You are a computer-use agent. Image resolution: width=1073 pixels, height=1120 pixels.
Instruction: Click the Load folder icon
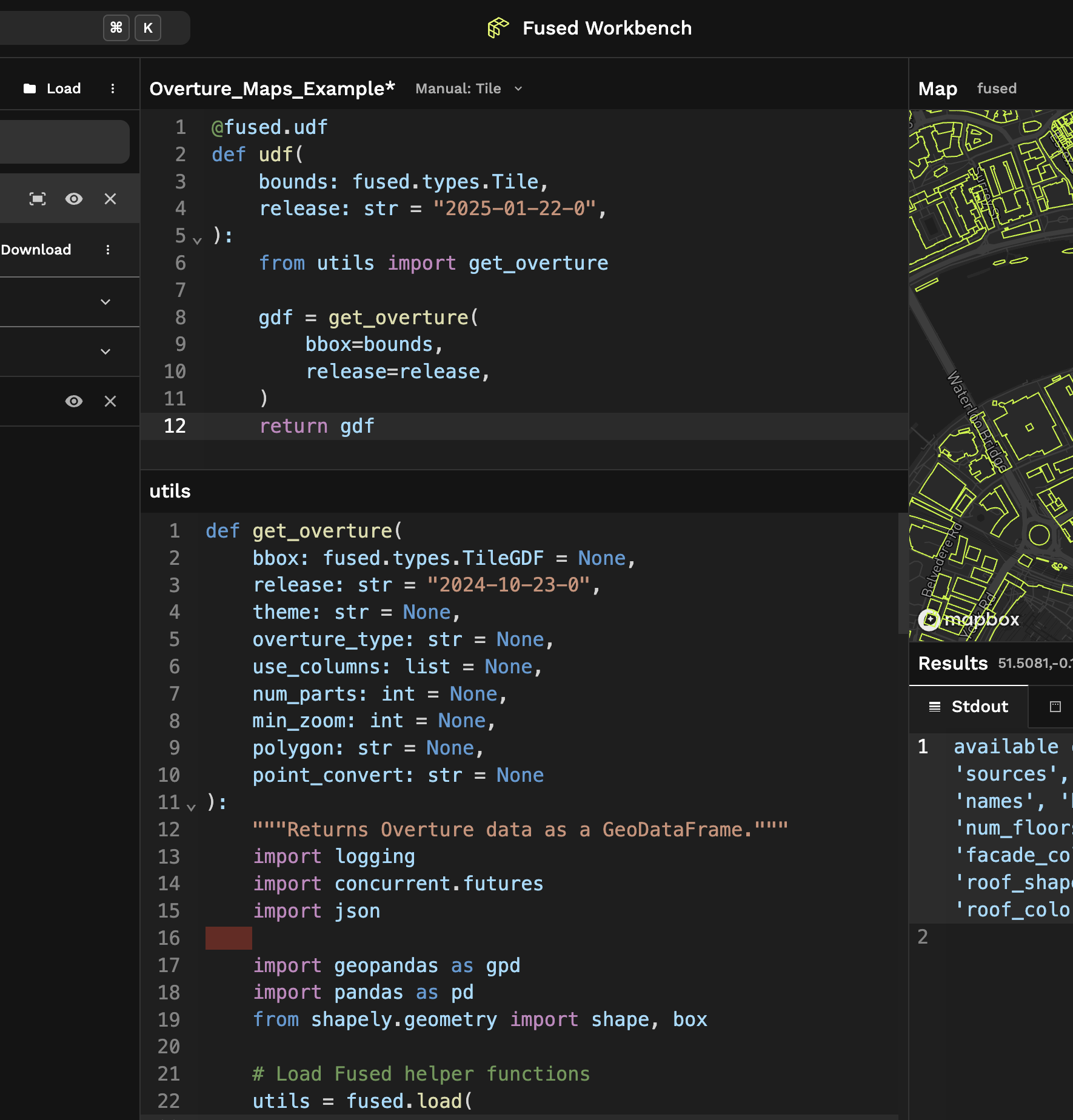click(30, 88)
